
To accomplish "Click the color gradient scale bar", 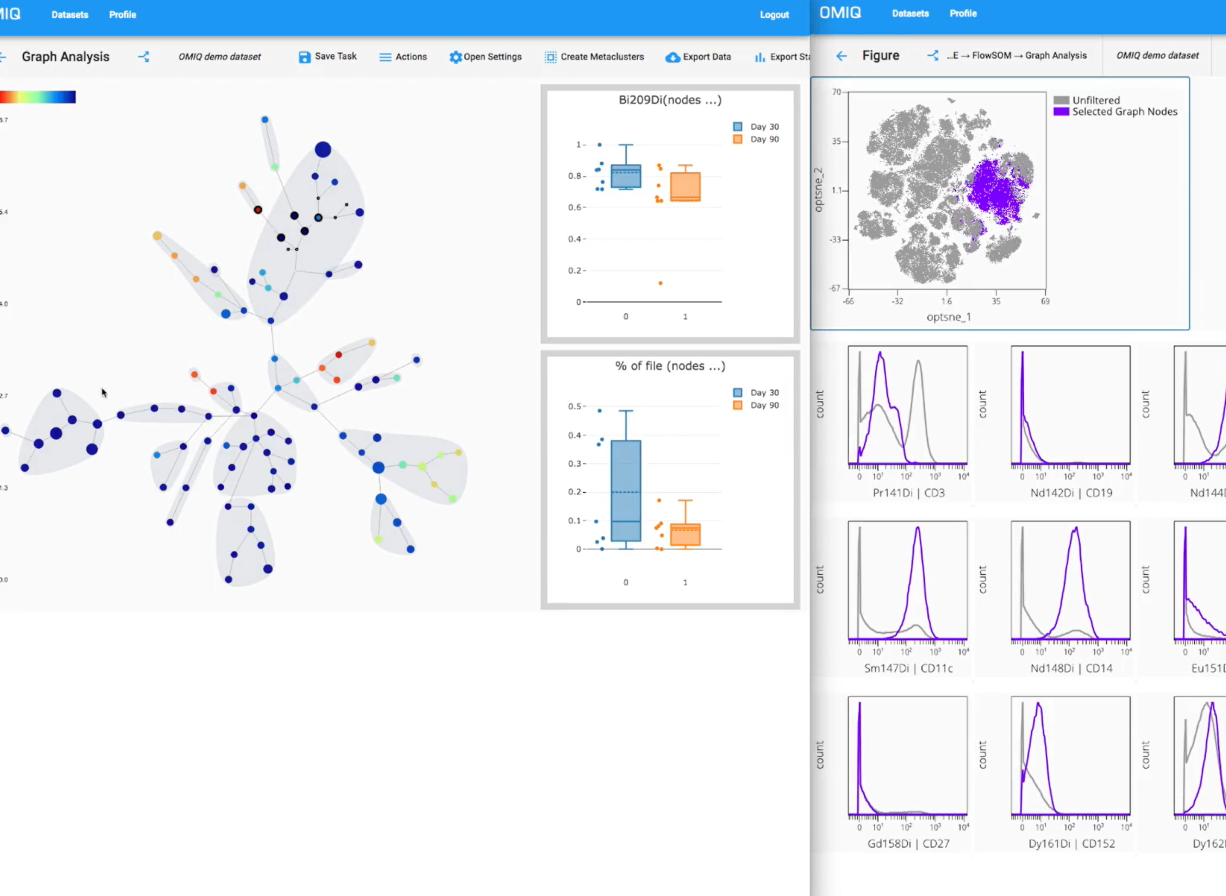I will (x=38, y=96).
